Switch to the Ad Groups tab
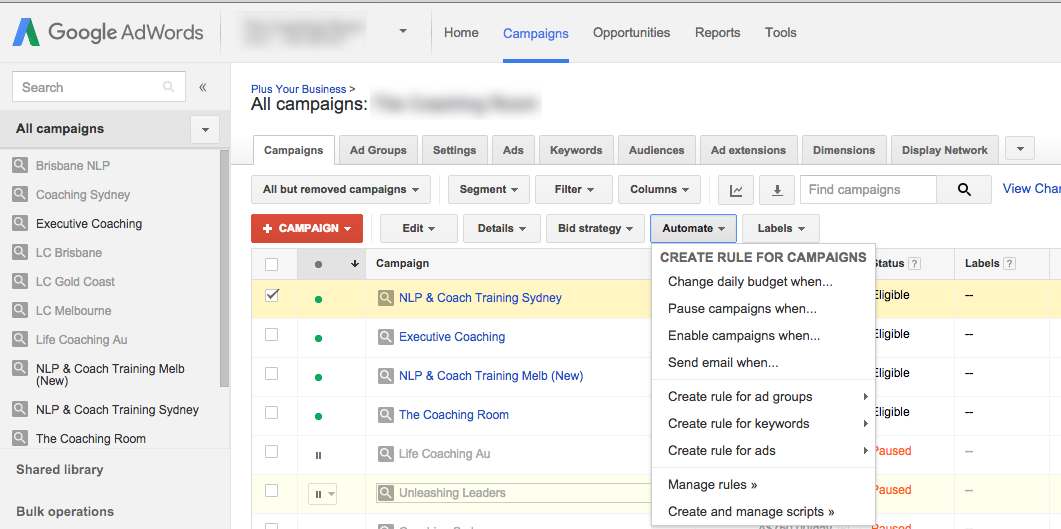The height and width of the screenshot is (529, 1061). (378, 150)
